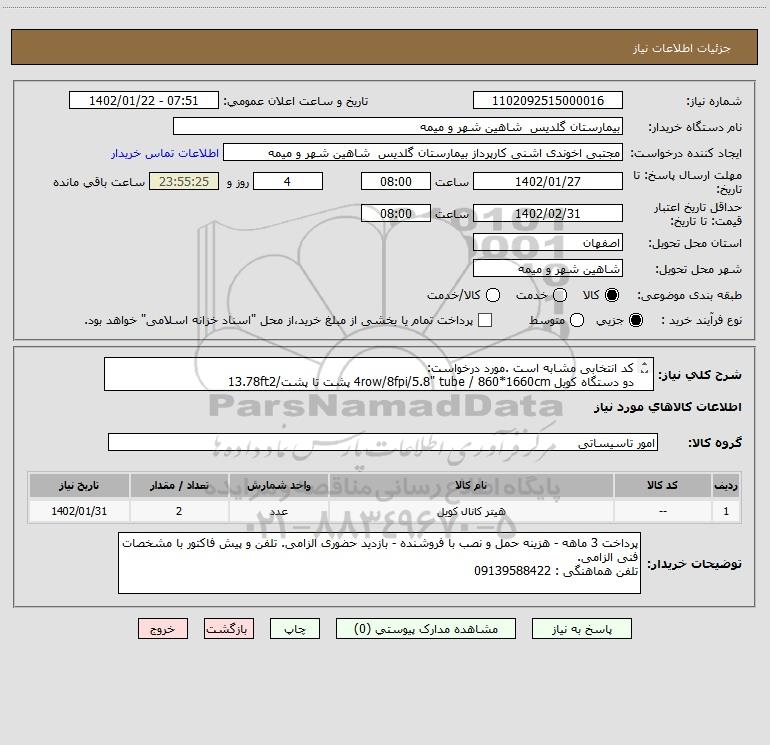The width and height of the screenshot is (770, 745).
Task: Click the description box scroll spinner arrows
Action: point(645,367)
